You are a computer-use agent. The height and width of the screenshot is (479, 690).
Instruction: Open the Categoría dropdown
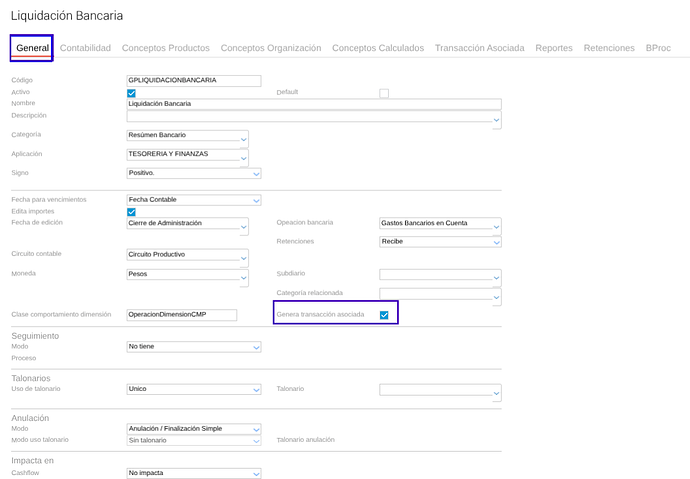click(x=188, y=136)
